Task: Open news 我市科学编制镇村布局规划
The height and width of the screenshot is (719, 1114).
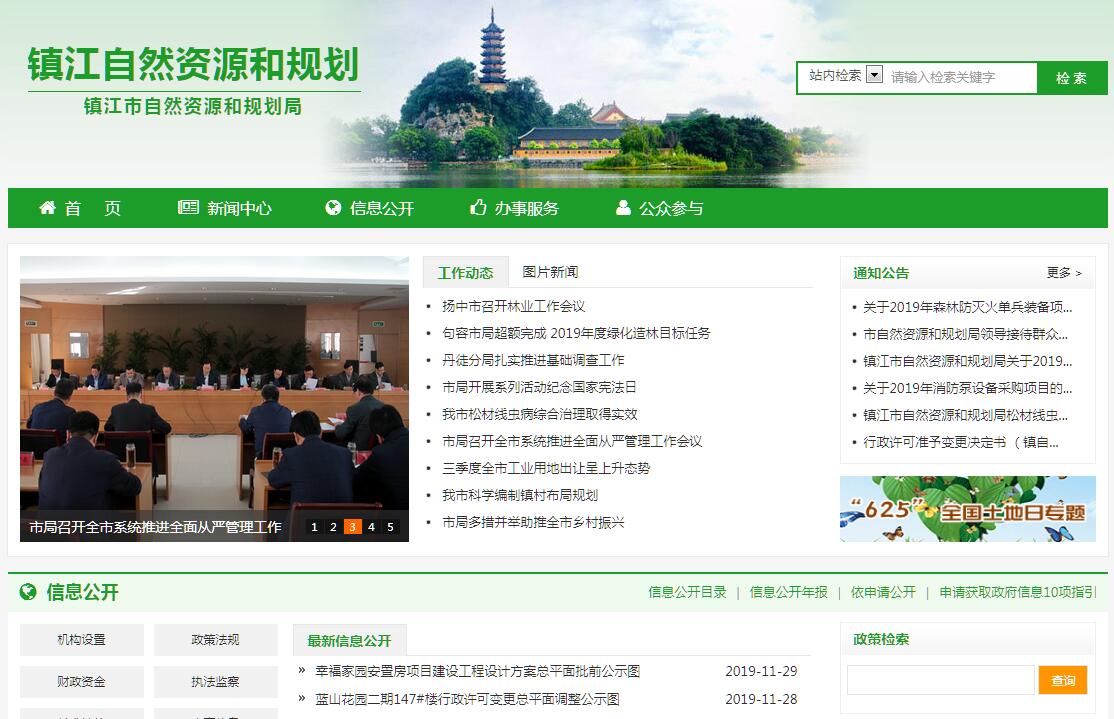Action: (519, 495)
